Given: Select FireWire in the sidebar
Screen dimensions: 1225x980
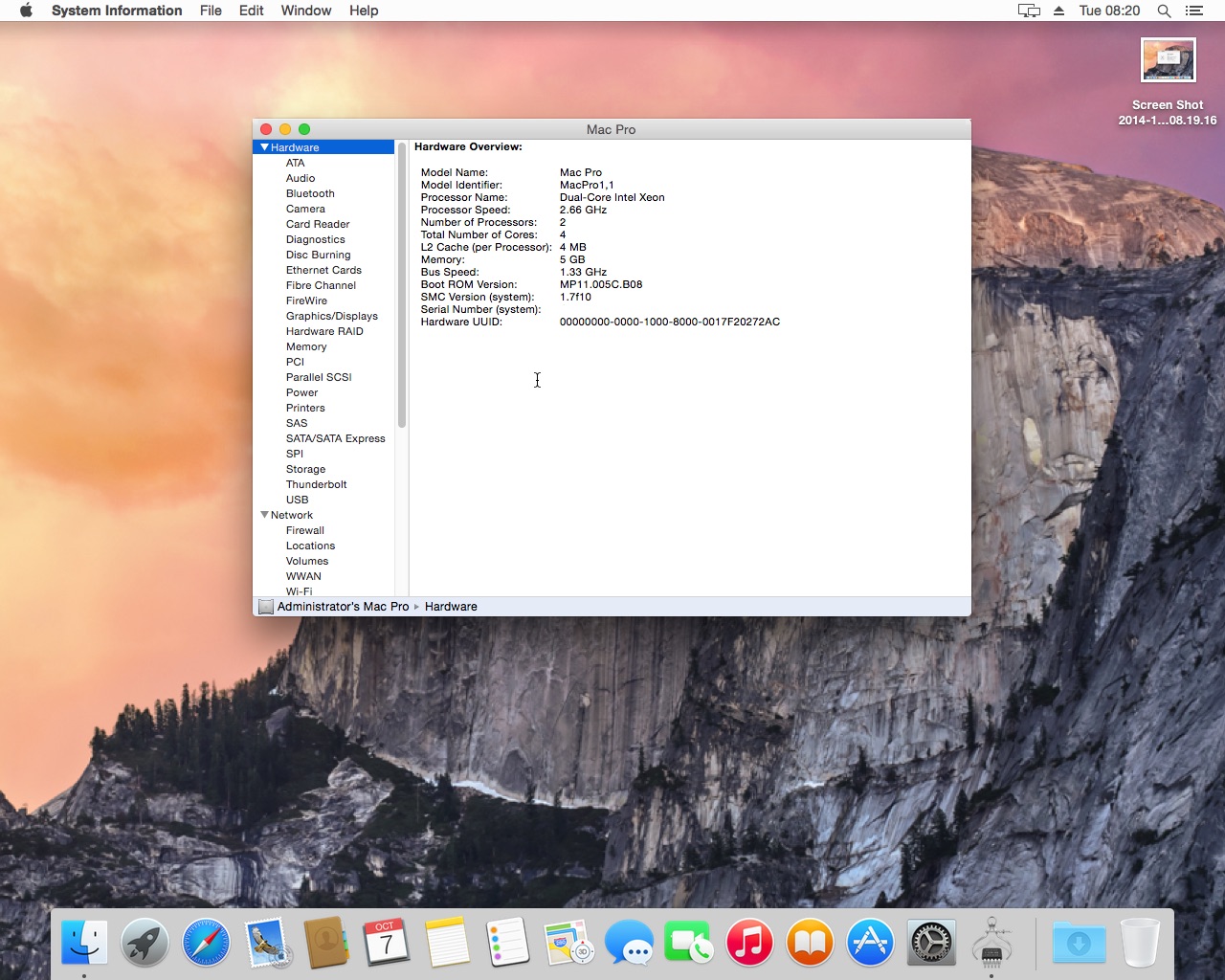Looking at the screenshot, I should pos(306,301).
